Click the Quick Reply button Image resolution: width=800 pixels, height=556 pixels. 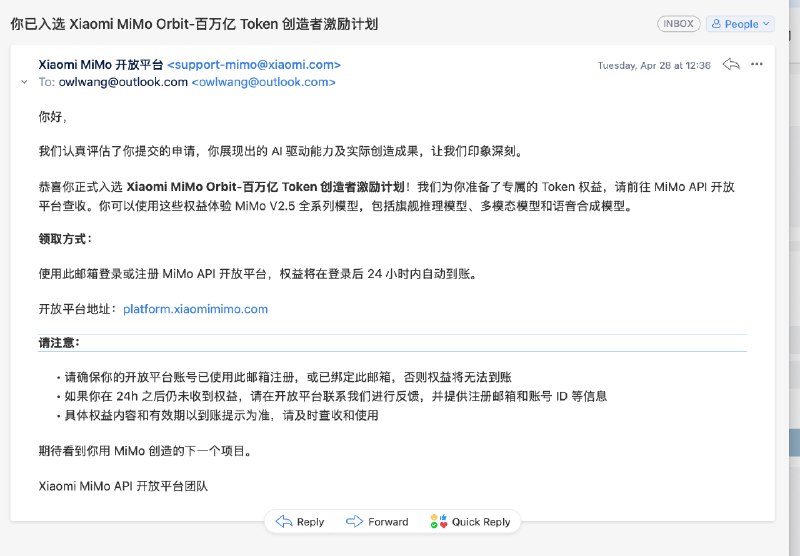(470, 522)
